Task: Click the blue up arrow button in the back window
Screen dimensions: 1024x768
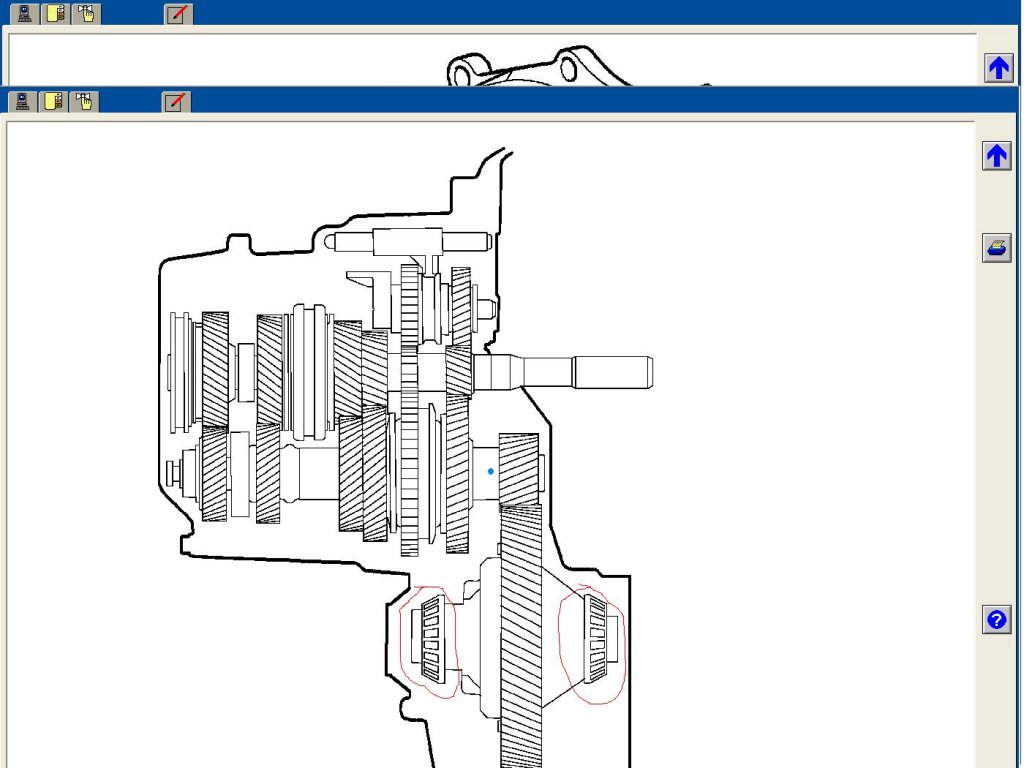Action: coord(999,68)
